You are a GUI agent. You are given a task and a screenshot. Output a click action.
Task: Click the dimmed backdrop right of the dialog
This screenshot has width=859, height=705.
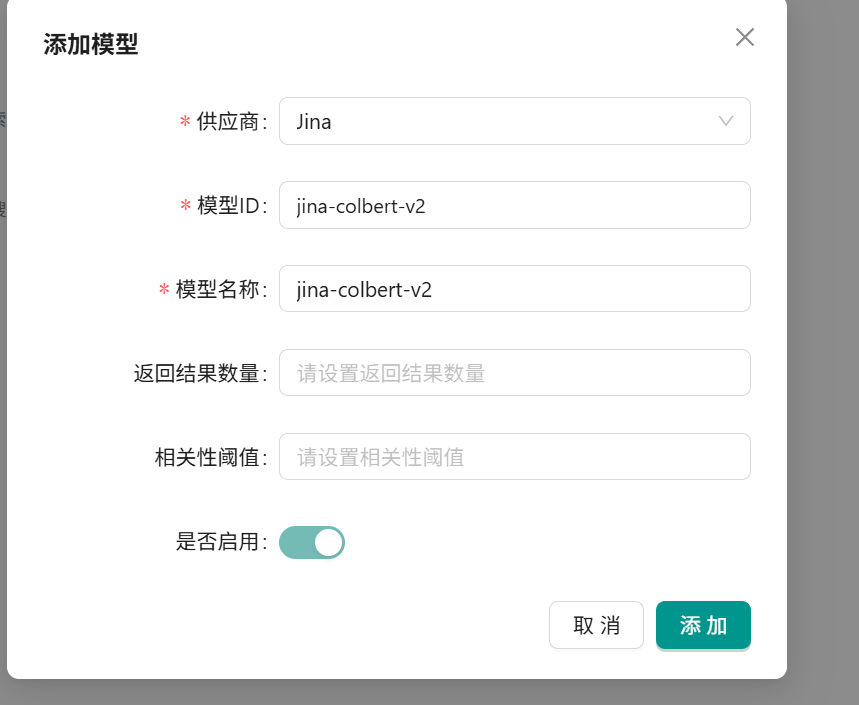coord(822,350)
